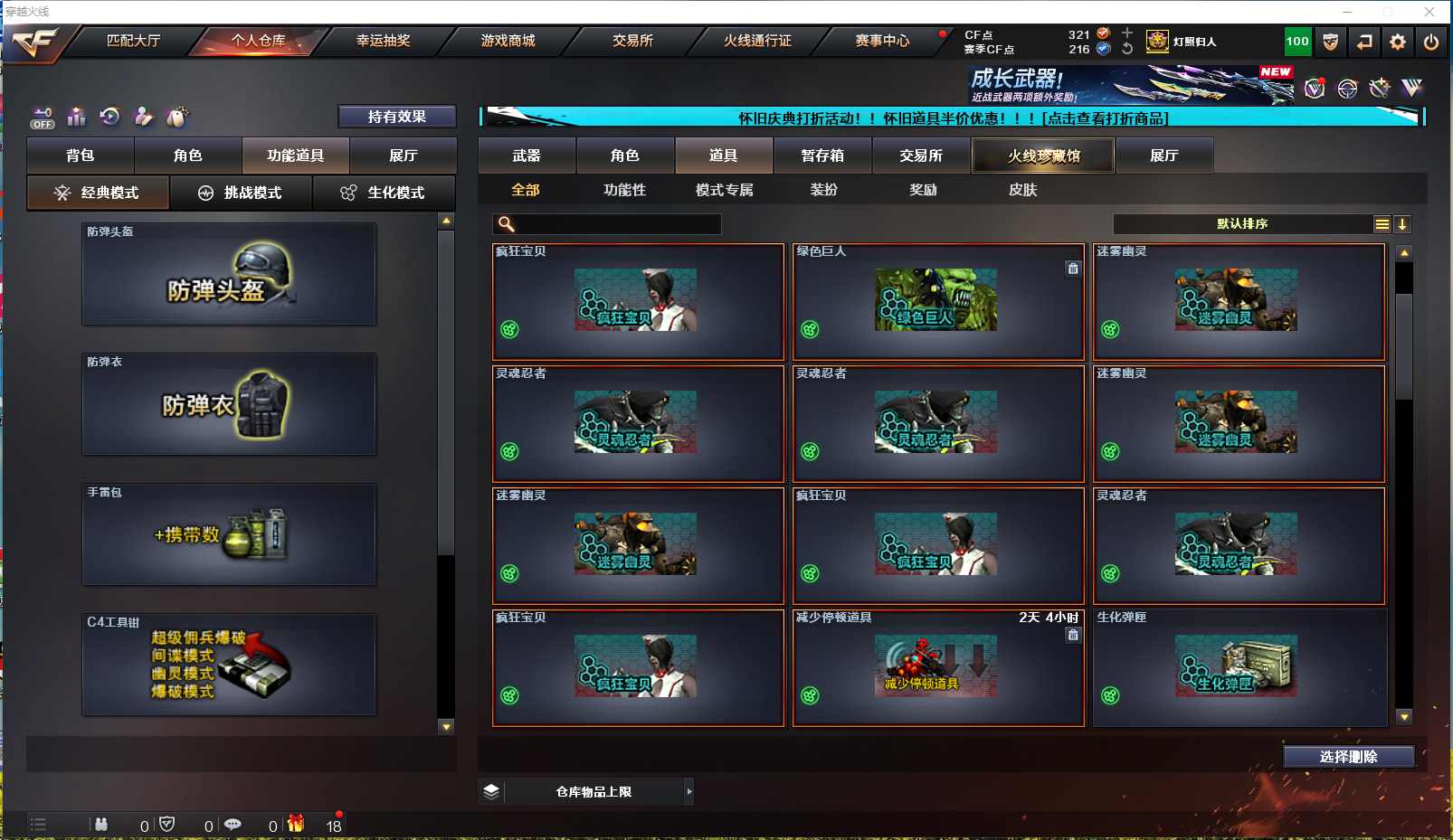
Task: Open the shield icon next to 100
Action: point(1331,42)
